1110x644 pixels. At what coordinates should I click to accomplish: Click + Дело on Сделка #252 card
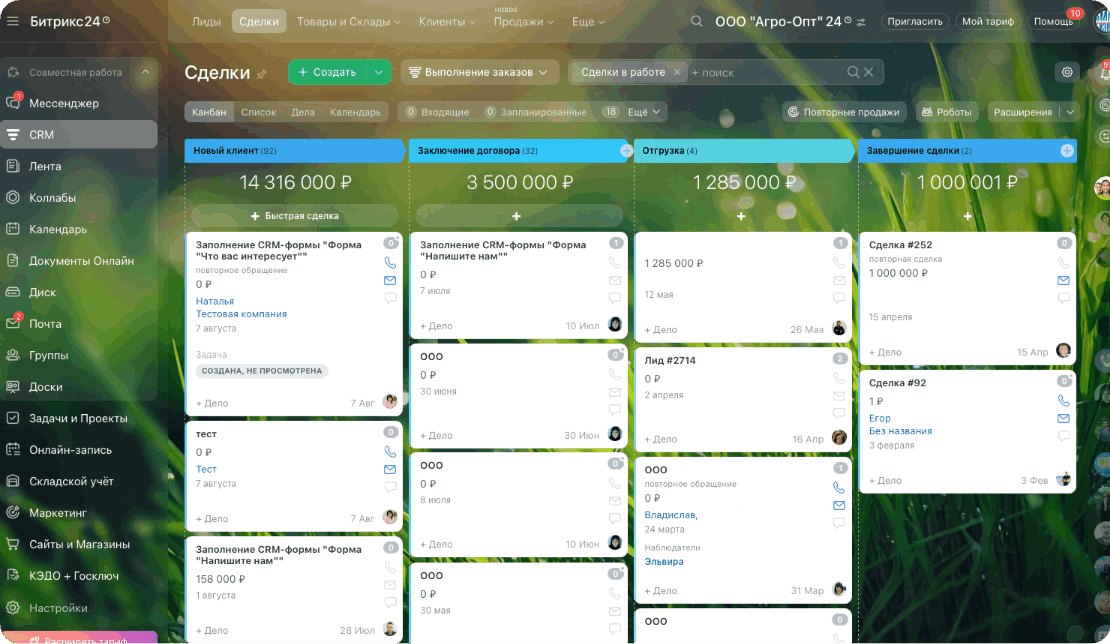click(885, 352)
